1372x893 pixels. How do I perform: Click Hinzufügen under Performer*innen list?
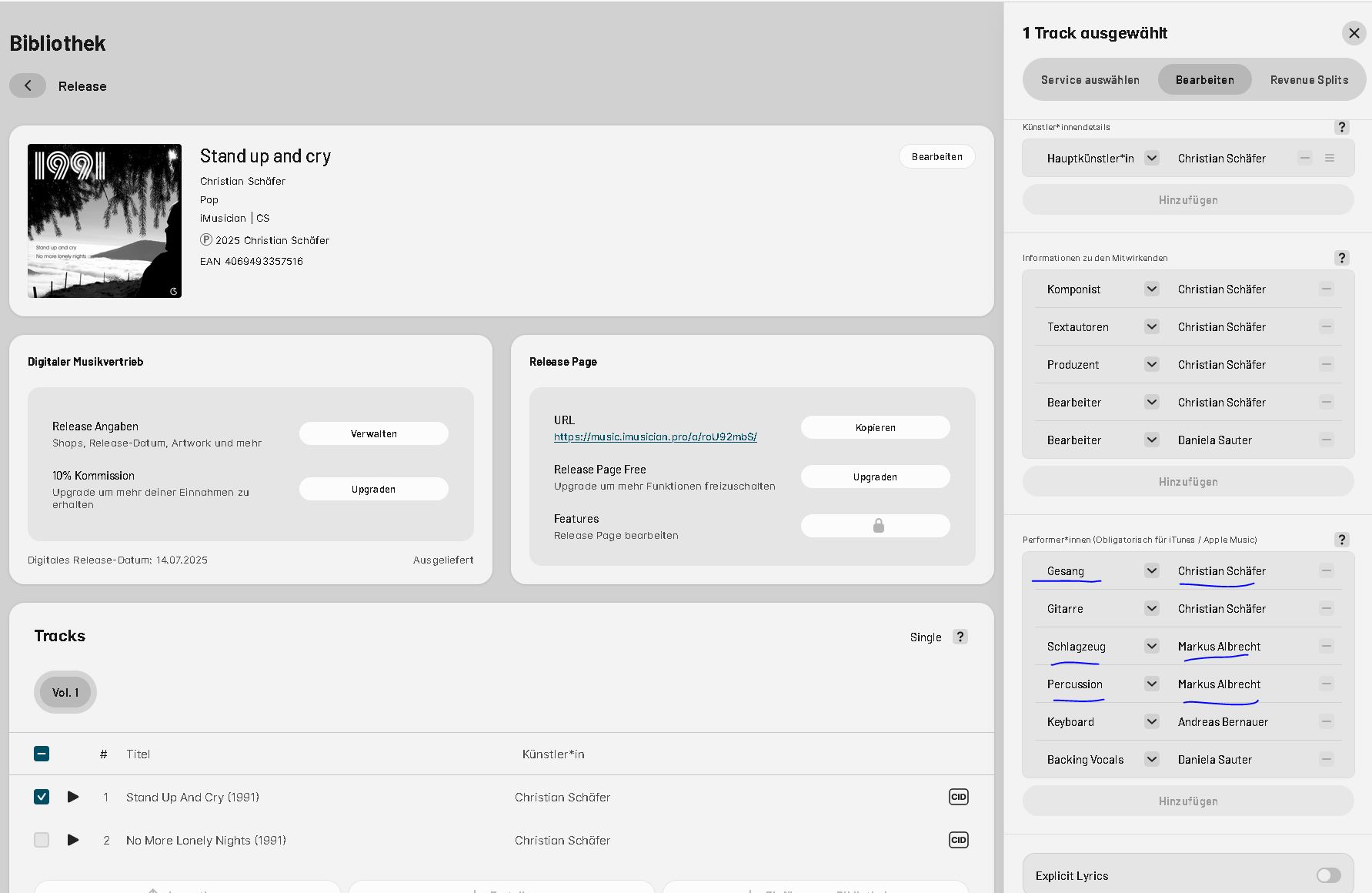[1188, 801]
